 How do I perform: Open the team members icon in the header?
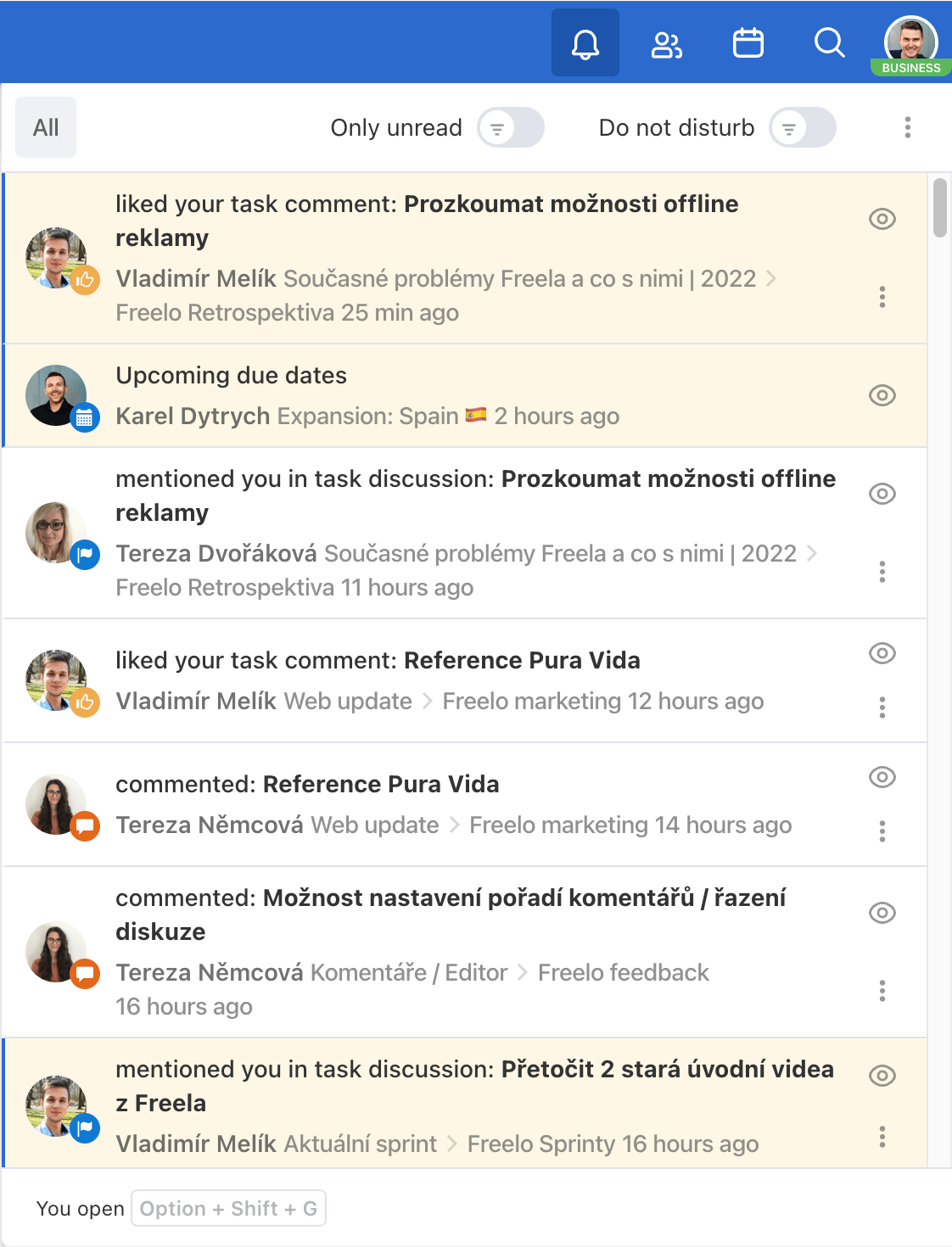(666, 42)
